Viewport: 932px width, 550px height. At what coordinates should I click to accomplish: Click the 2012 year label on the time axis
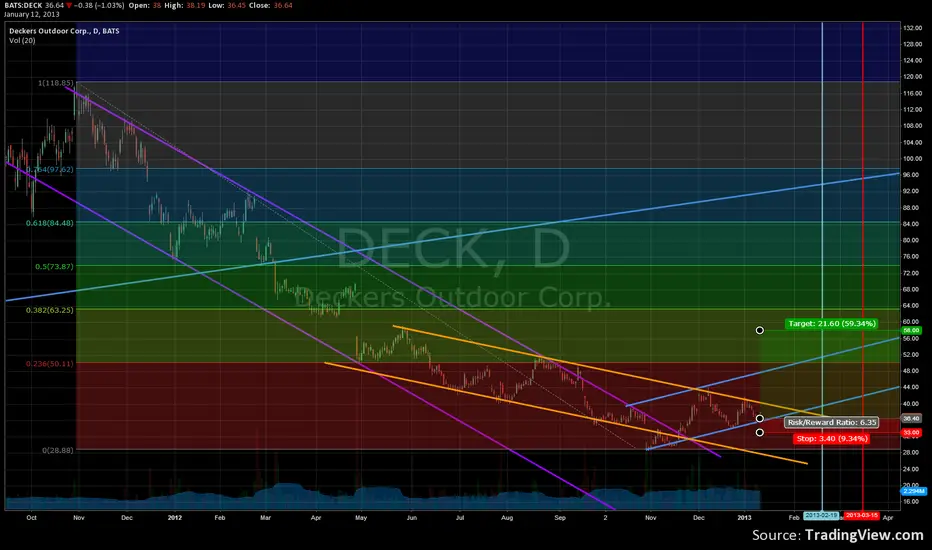click(175, 518)
